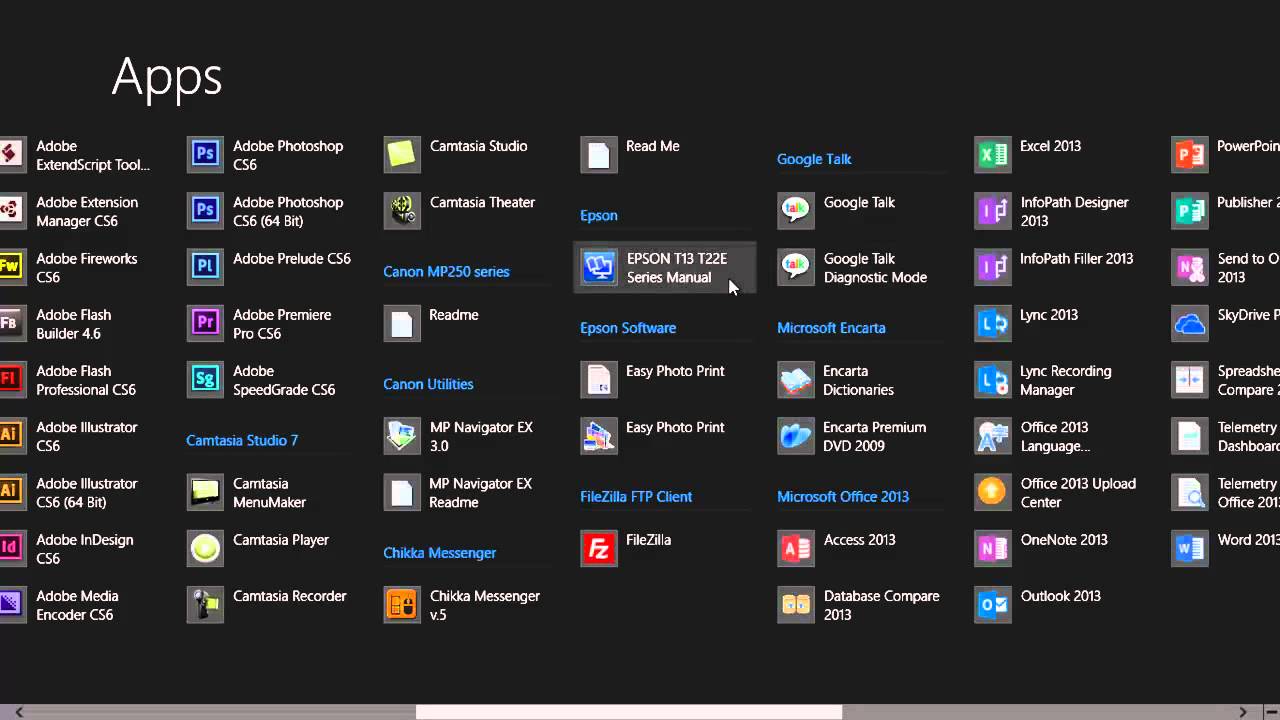Click the Google Talk group heading
The height and width of the screenshot is (720, 1280).
point(814,159)
